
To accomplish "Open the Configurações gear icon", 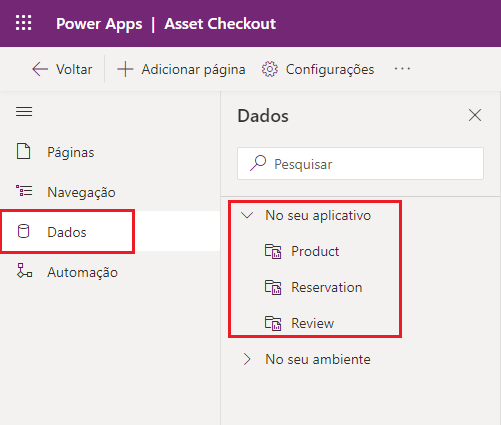I will [269, 69].
